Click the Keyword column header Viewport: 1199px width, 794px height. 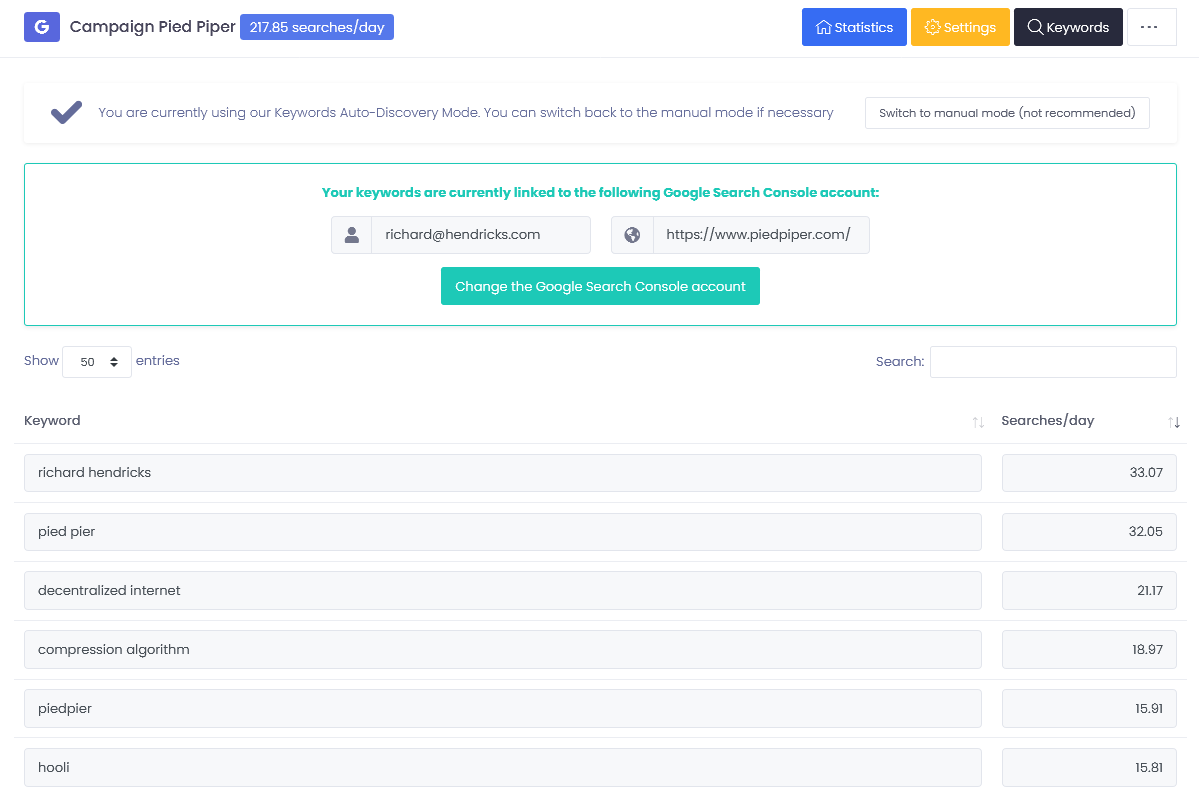point(52,421)
